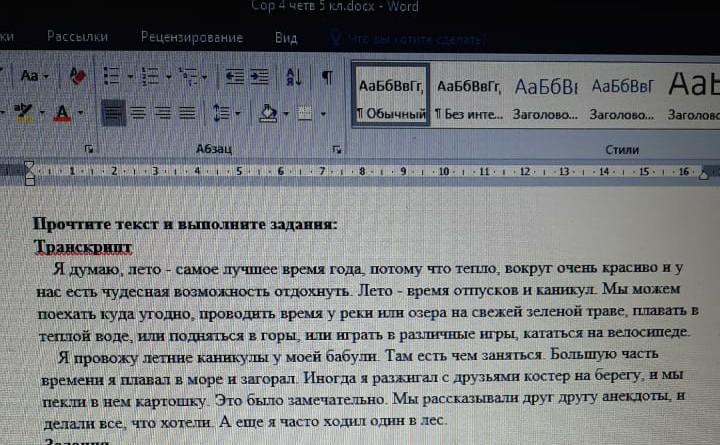Screen dimensions: 720x445
Task: Apply multilevel list formatting
Action: tap(188, 77)
